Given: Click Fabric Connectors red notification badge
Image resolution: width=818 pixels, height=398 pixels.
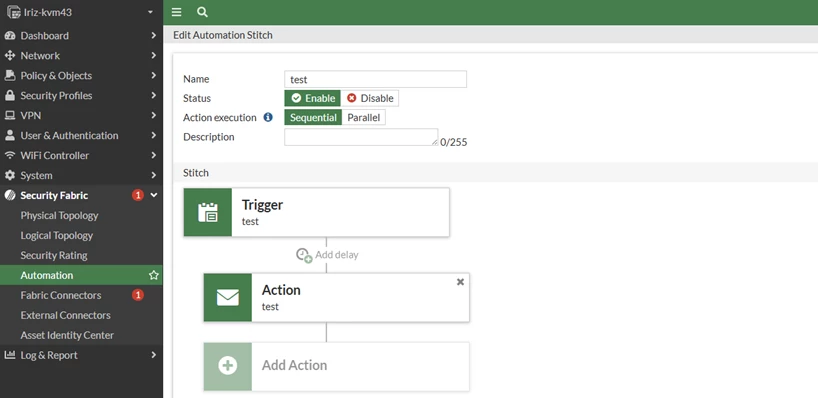Looking at the screenshot, I should [138, 295].
